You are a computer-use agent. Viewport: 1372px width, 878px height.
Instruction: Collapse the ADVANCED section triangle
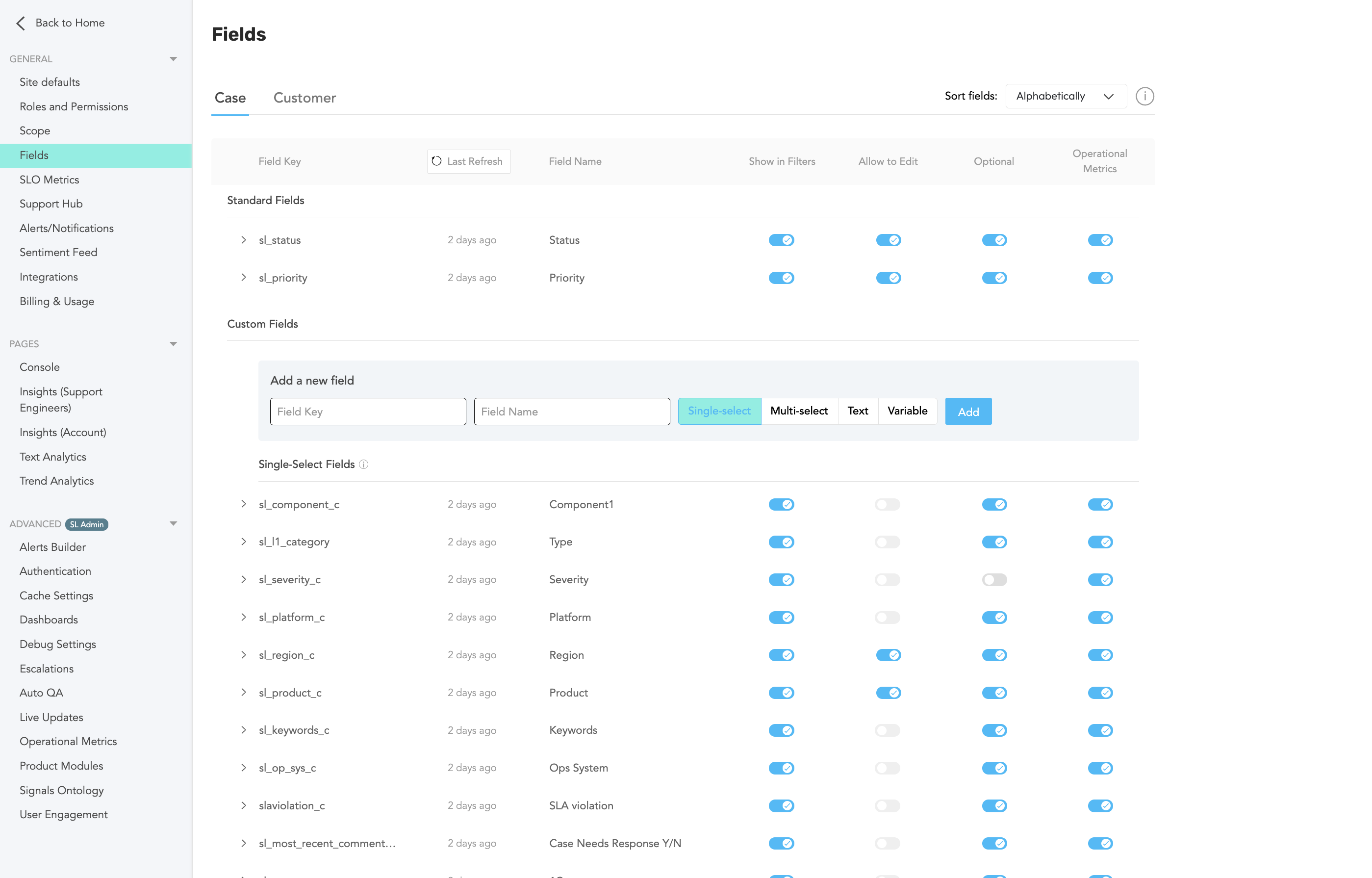tap(173, 523)
